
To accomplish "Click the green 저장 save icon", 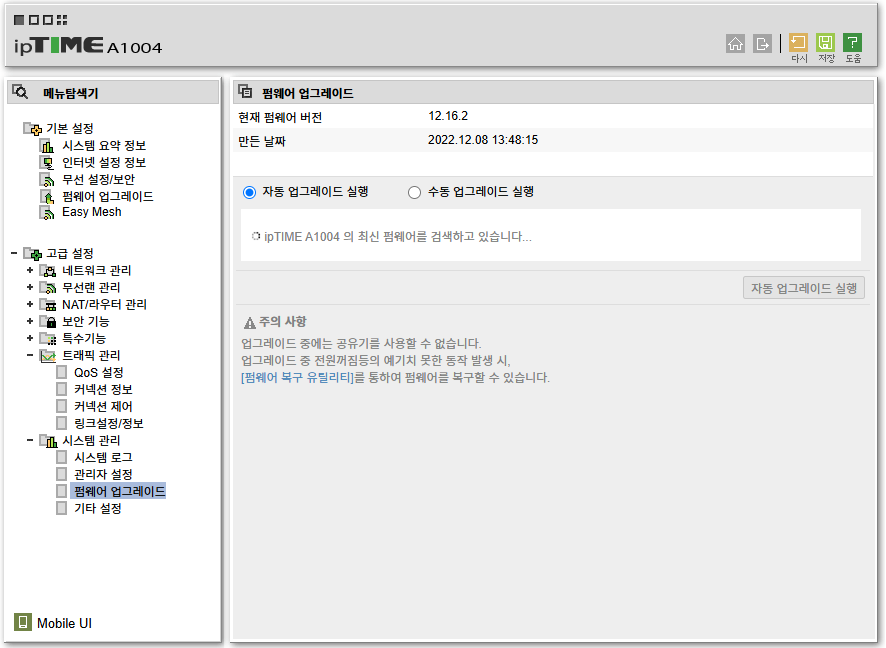I will point(826,43).
